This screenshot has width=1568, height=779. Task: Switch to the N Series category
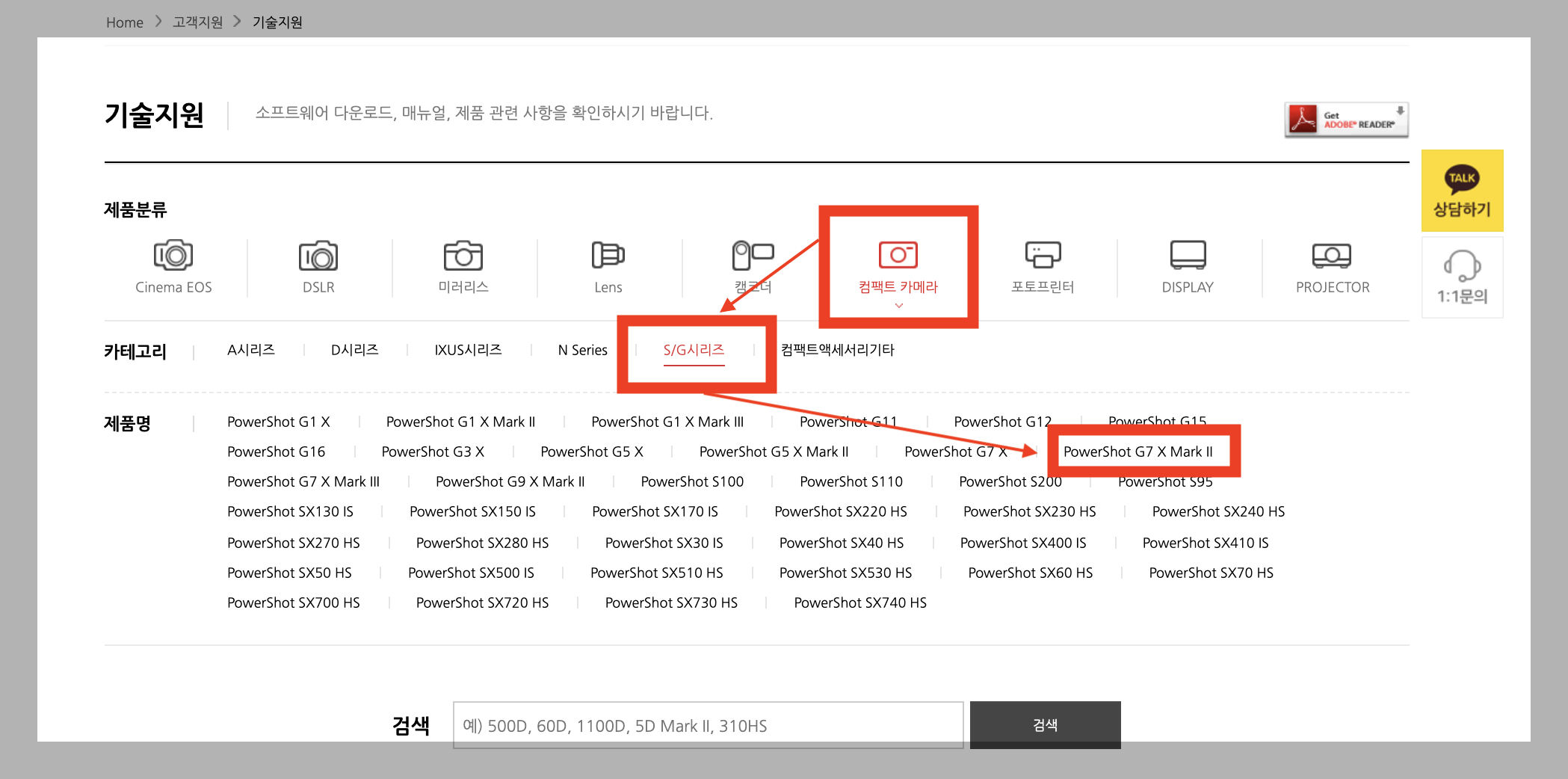coord(583,350)
